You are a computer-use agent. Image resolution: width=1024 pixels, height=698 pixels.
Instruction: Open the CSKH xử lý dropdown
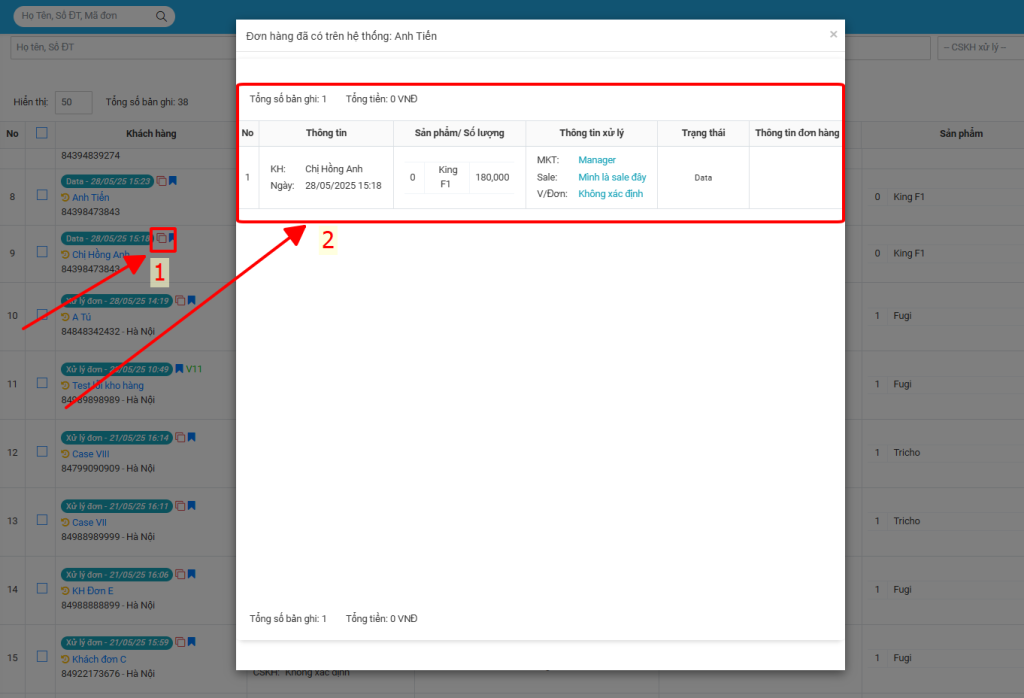tap(979, 48)
